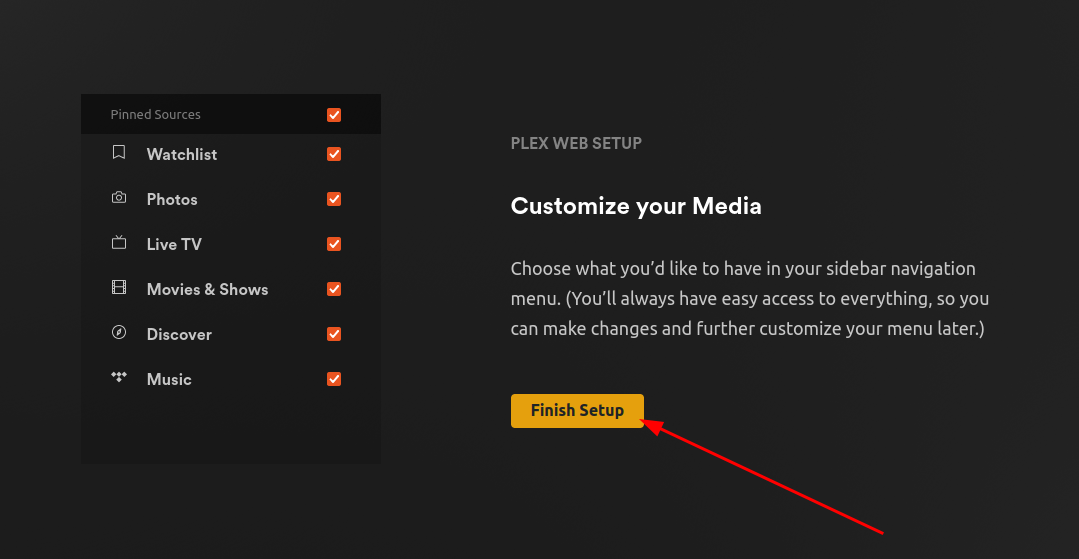Click the Watchlist bookmark icon
Viewport: 1079px width, 559px height.
[119, 153]
